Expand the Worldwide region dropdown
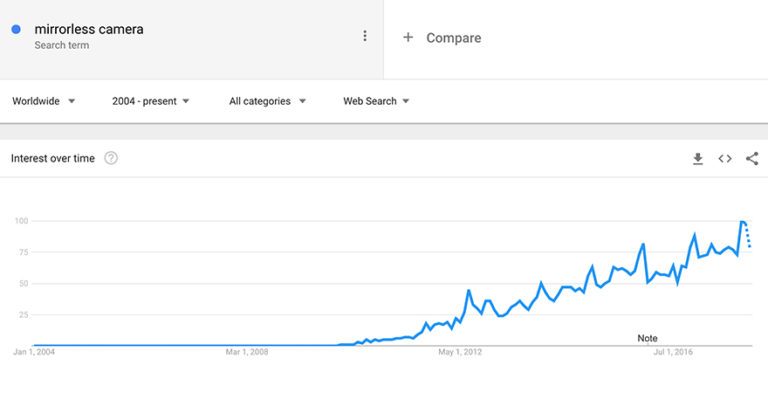This screenshot has height=393, width=768. (x=44, y=101)
